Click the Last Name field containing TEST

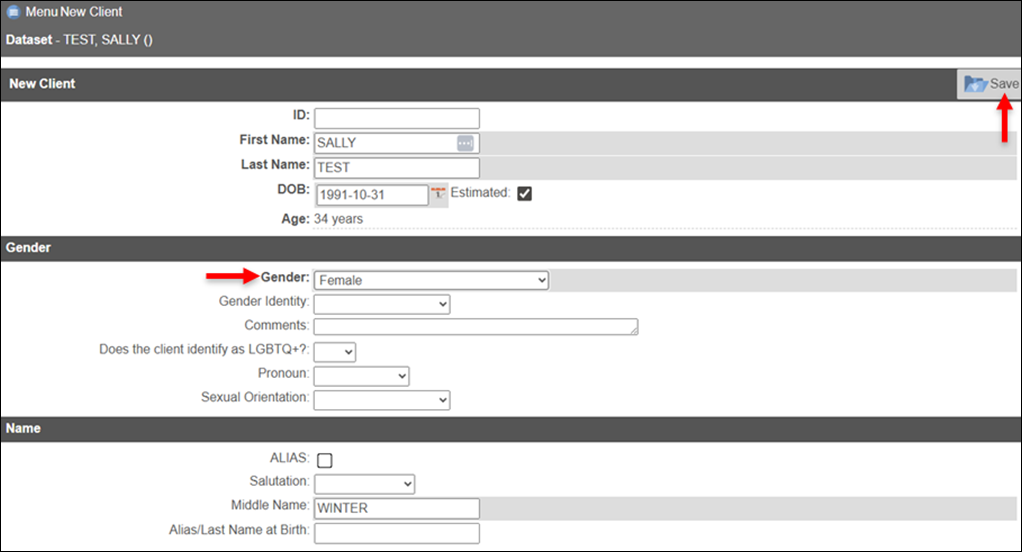(397, 168)
